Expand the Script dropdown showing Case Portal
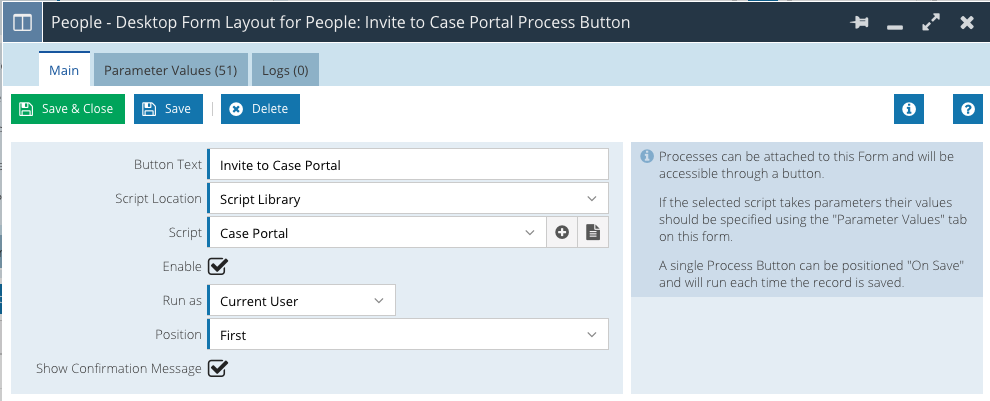990x401 pixels. pyautogui.click(x=376, y=233)
